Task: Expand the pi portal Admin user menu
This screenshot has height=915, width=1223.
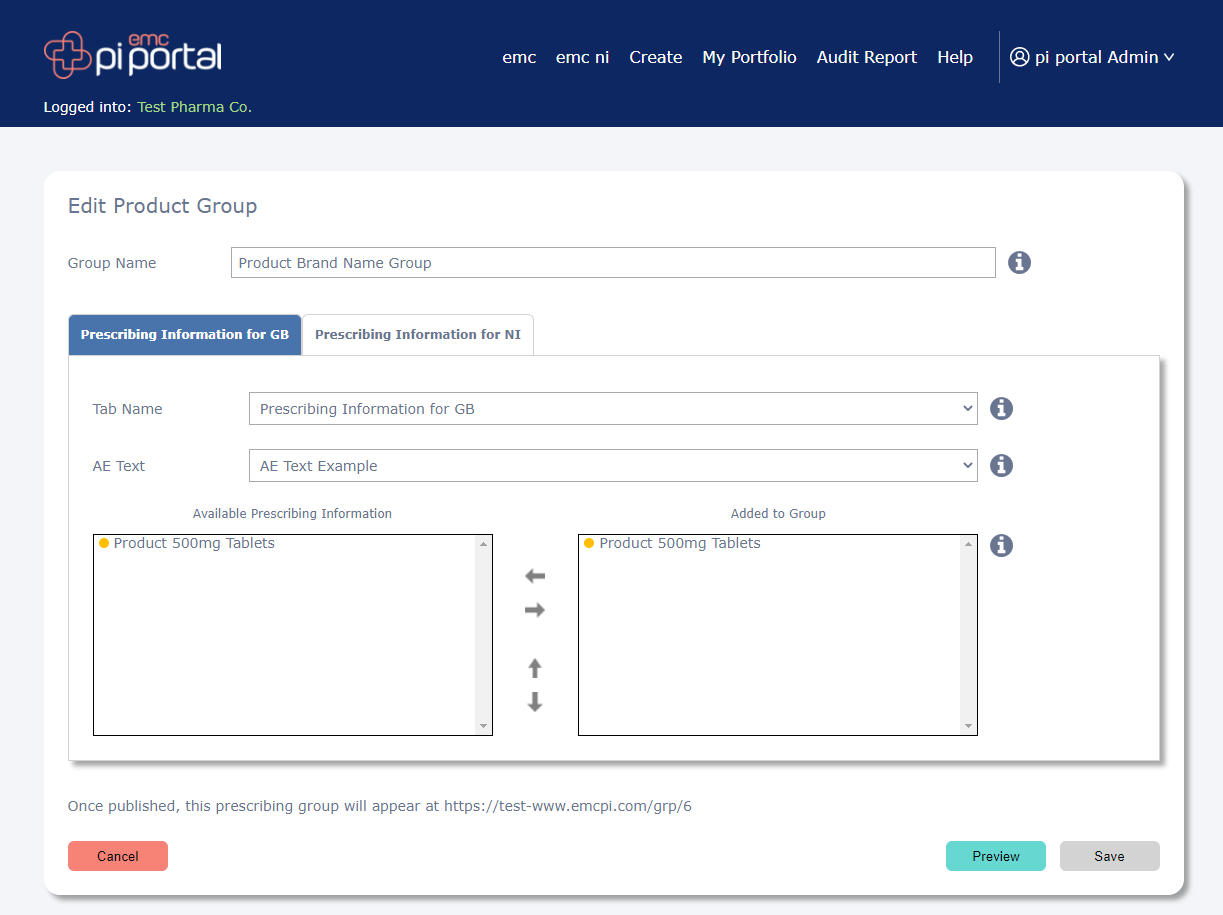Action: click(x=1092, y=57)
